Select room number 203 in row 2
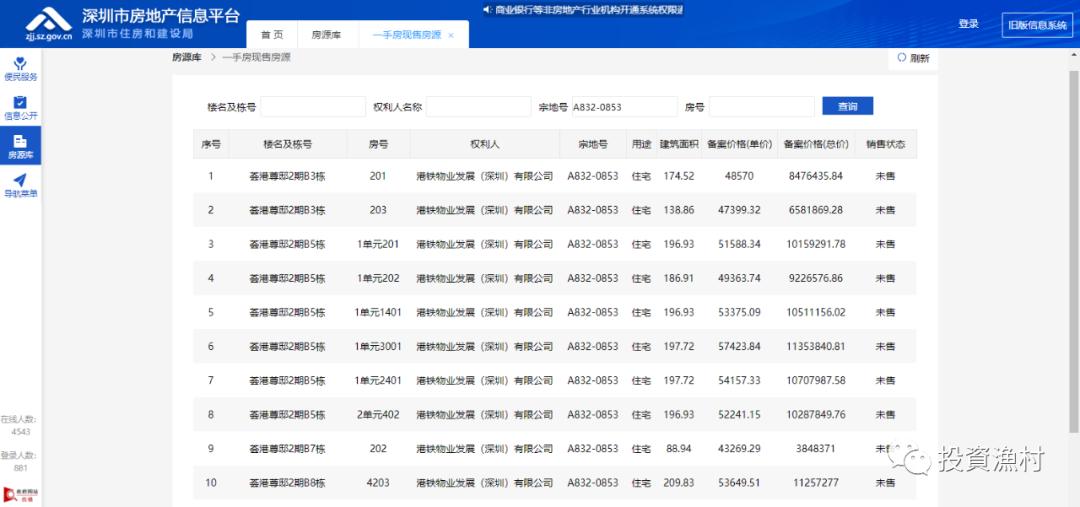The height and width of the screenshot is (507, 1080). click(377, 210)
